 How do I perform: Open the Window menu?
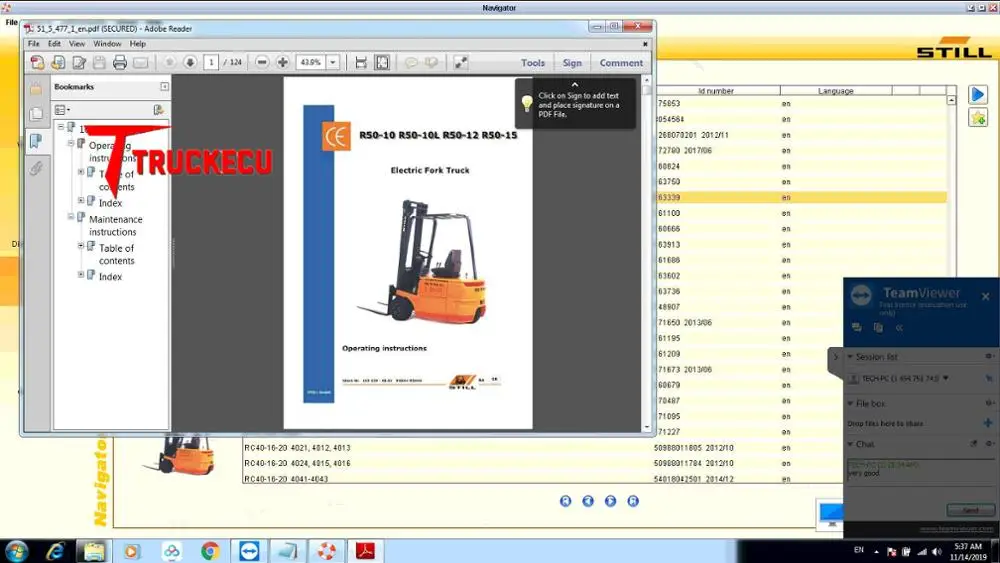(107, 44)
